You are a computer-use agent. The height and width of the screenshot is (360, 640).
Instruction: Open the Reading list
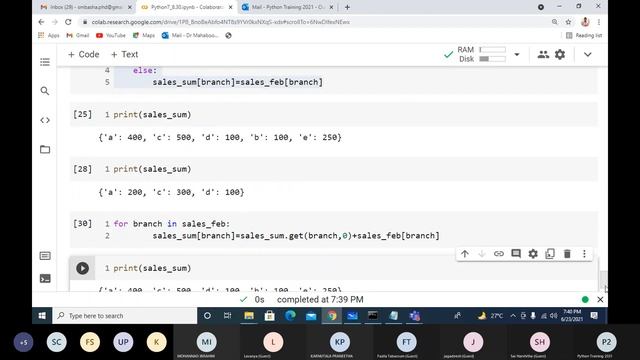[584, 36]
